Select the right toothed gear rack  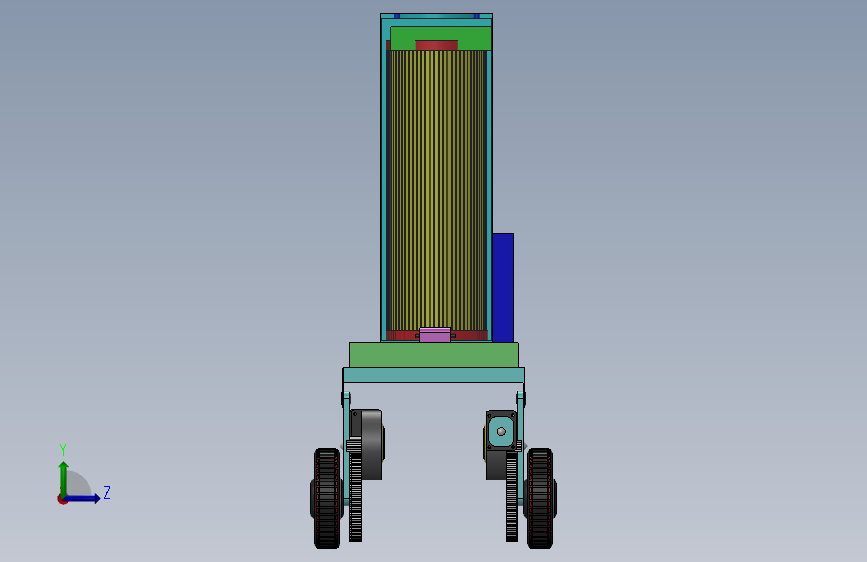click(x=512, y=495)
